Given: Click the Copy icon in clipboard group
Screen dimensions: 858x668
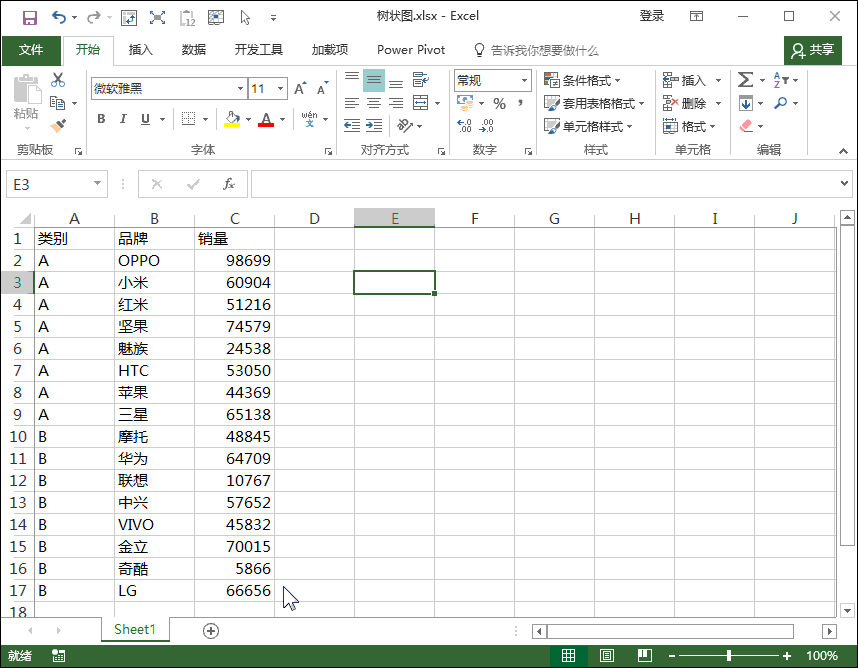Looking at the screenshot, I should 57,103.
